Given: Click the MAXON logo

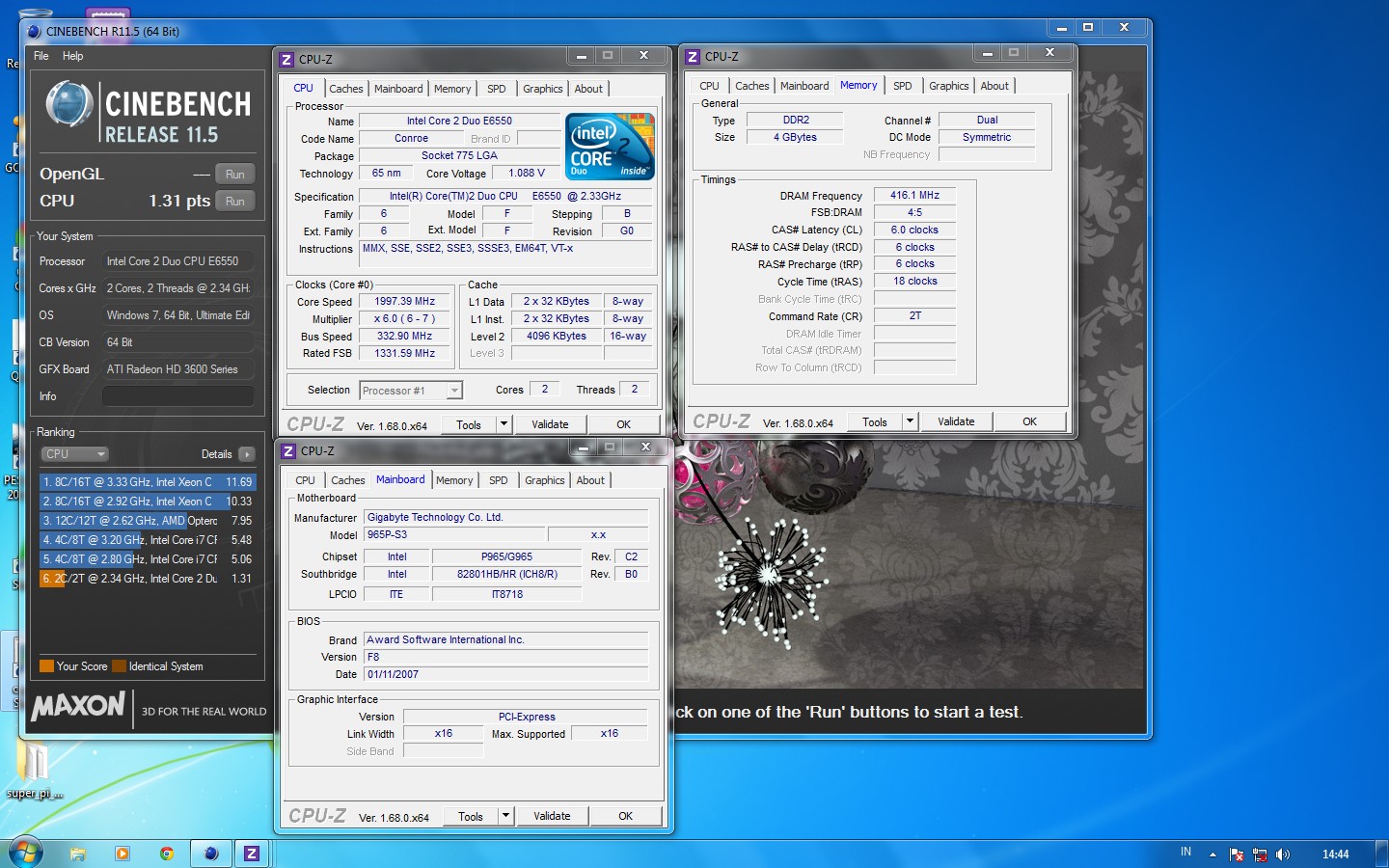Looking at the screenshot, I should click(78, 707).
